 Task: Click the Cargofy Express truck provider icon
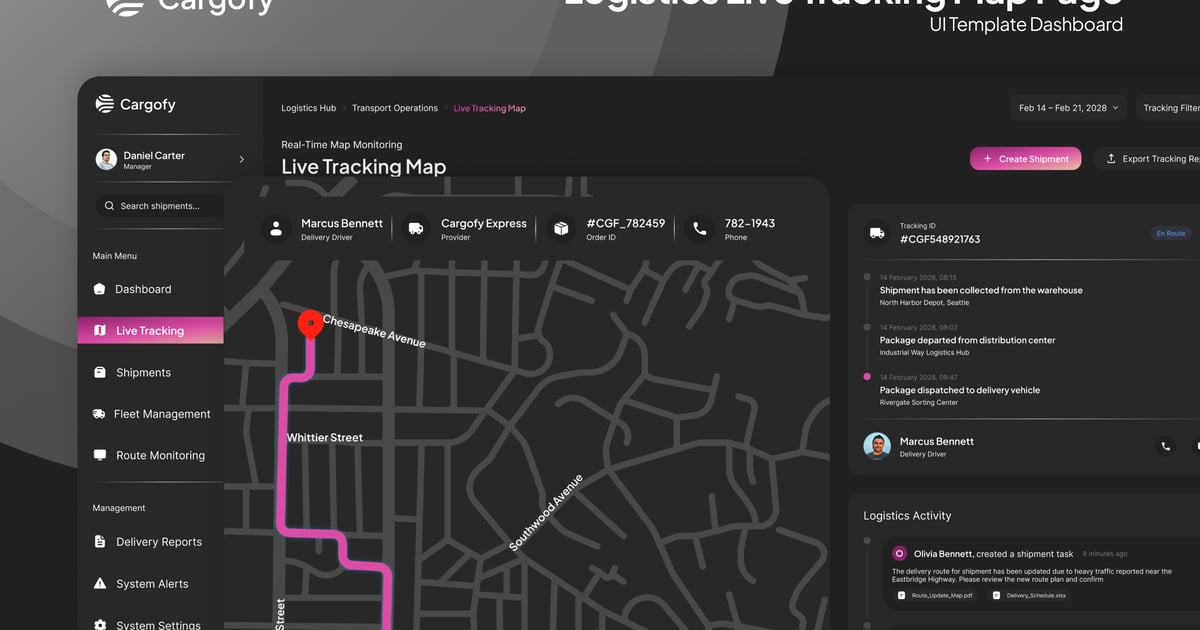pos(416,229)
